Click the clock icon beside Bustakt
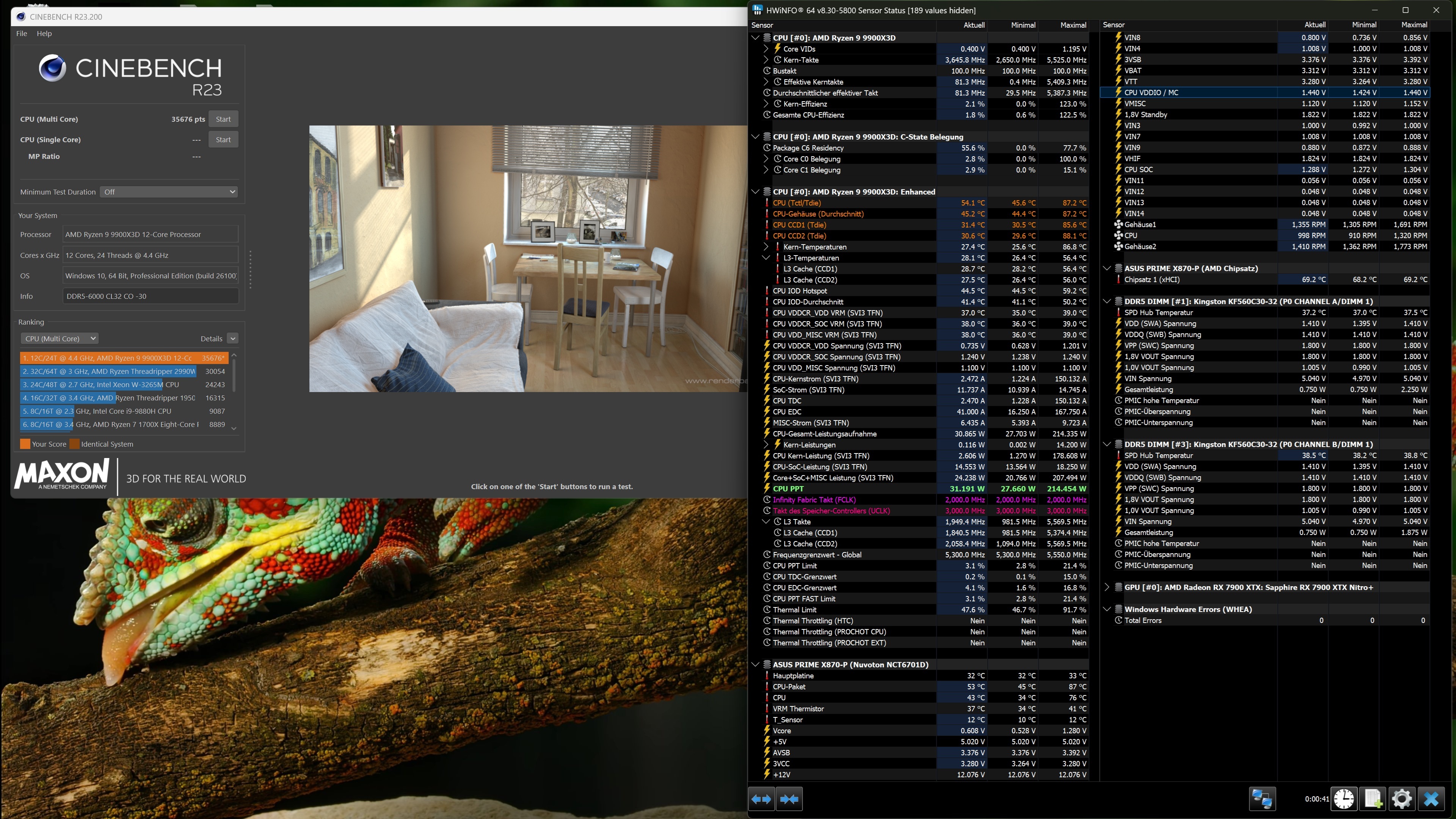 [767, 71]
